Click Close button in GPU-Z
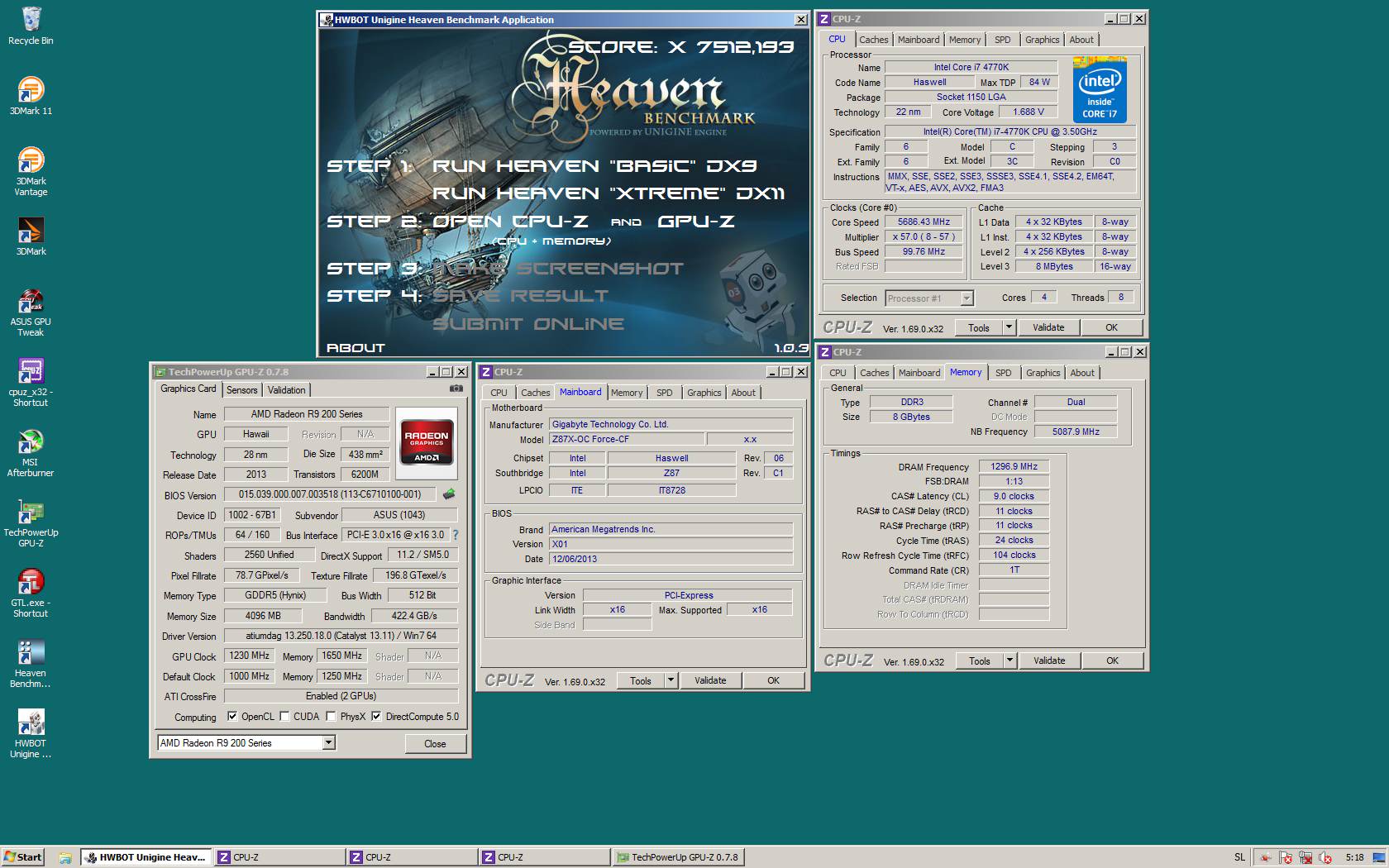This screenshot has height=868, width=1389. tap(435, 744)
